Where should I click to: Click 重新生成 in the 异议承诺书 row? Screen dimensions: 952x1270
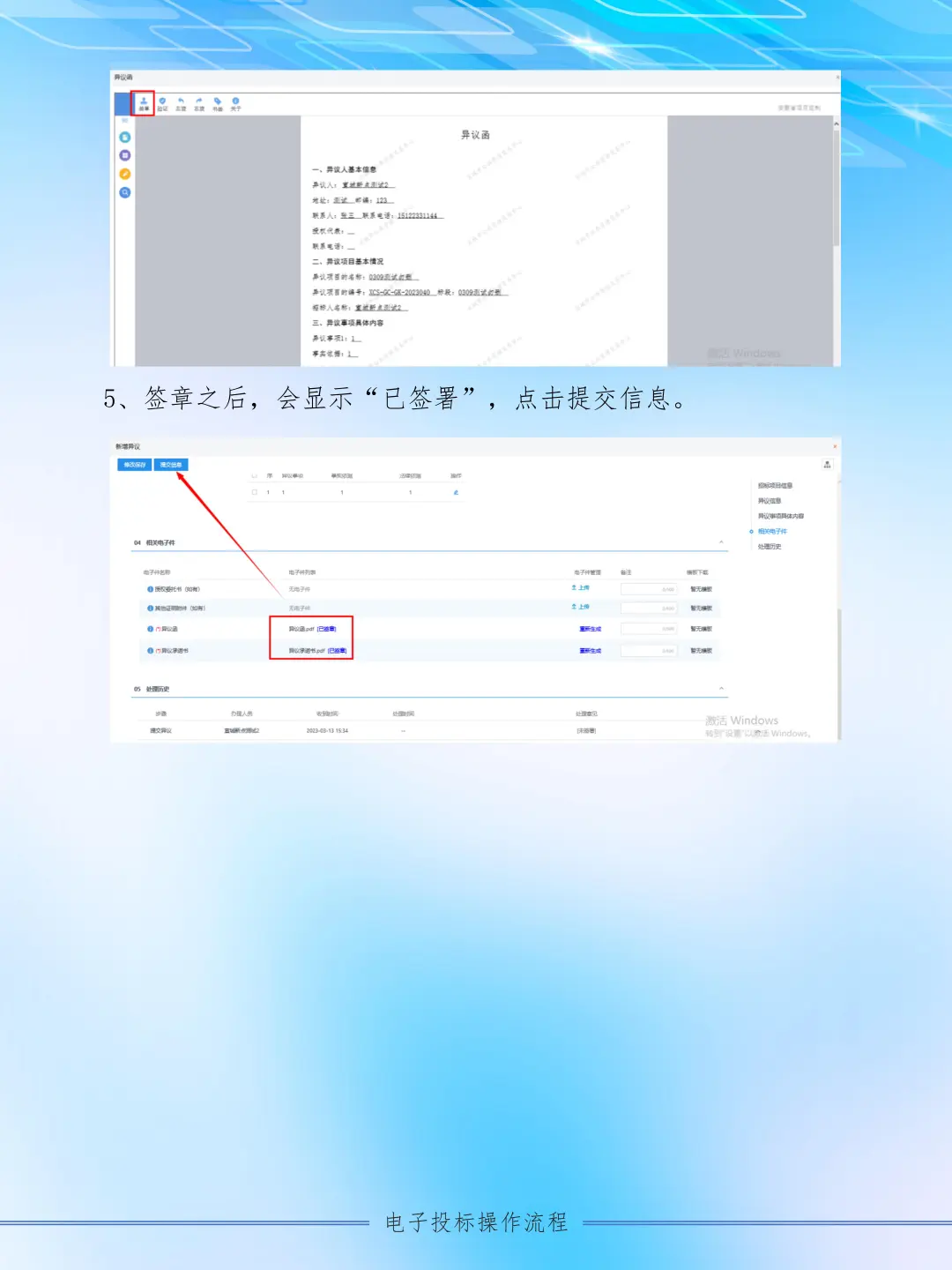590,651
